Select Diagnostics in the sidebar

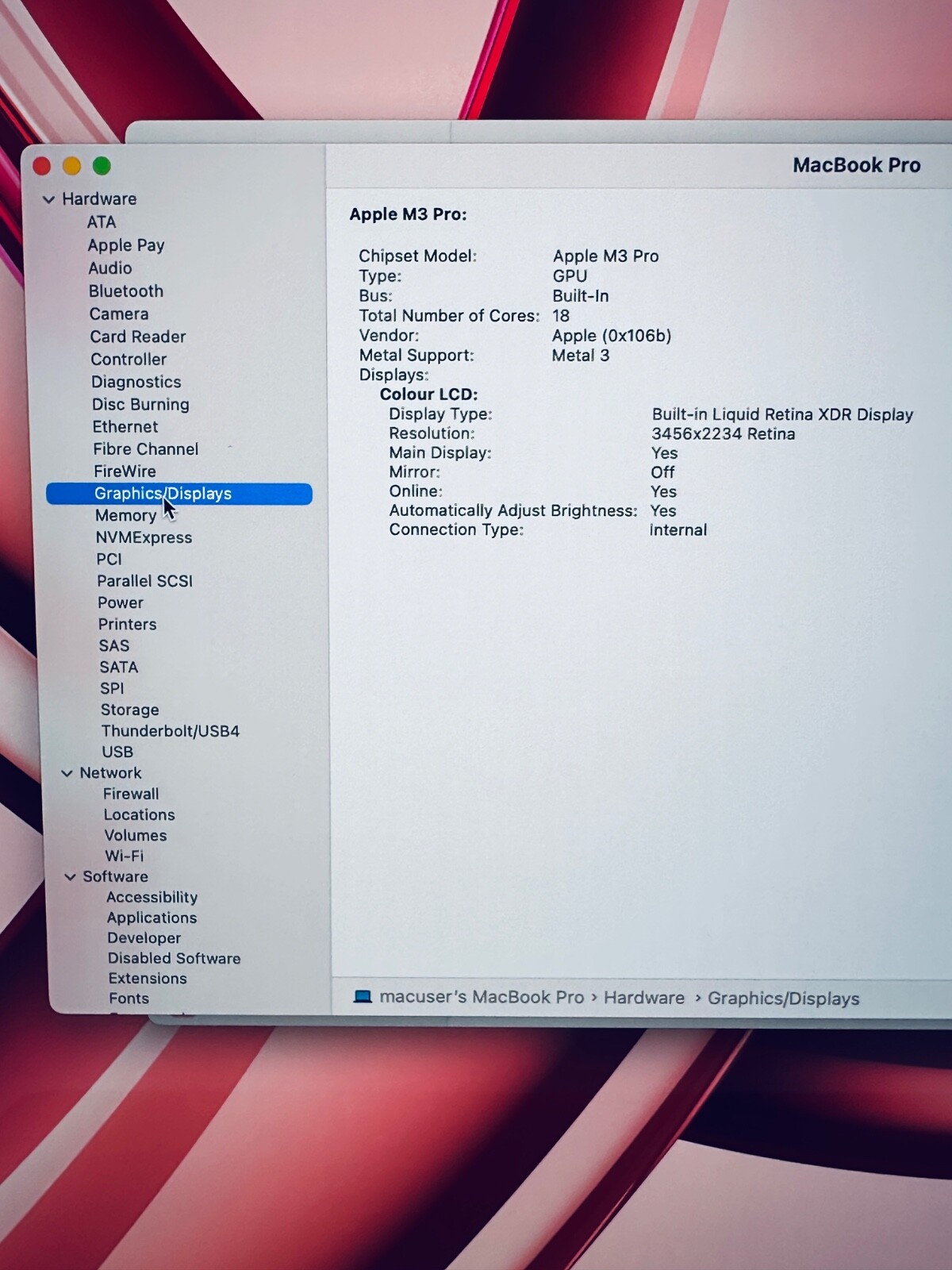(x=136, y=382)
